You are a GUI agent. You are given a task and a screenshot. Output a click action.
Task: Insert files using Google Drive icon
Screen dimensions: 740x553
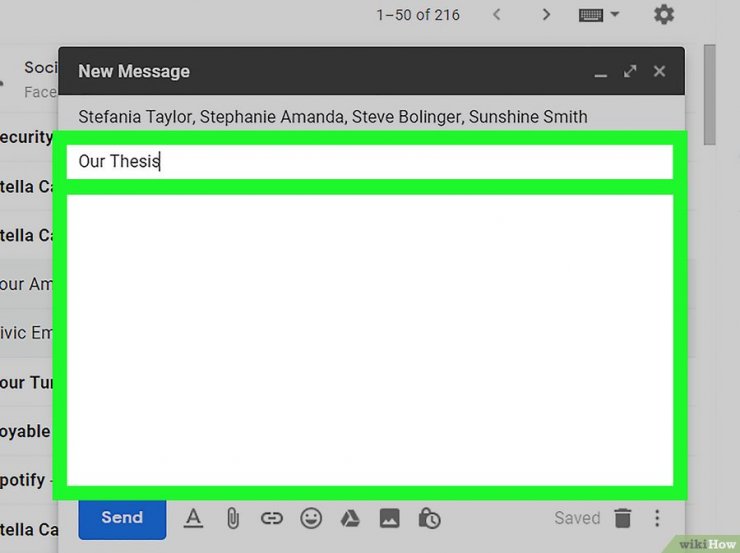click(x=350, y=518)
